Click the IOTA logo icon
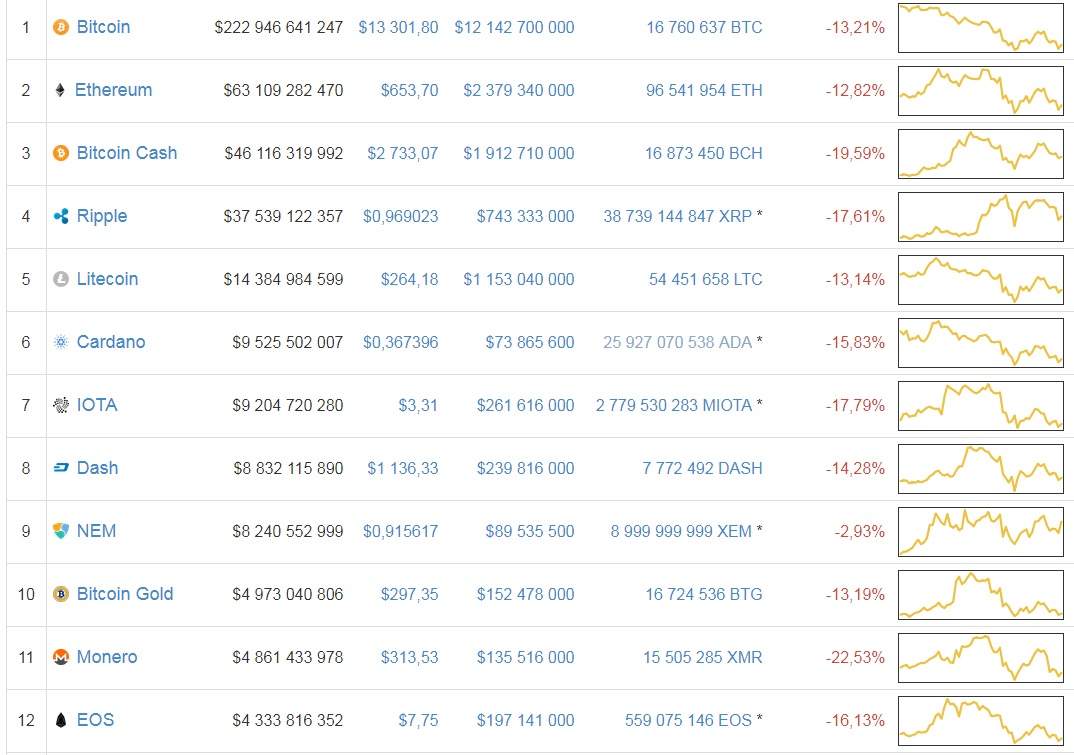 pyautogui.click(x=61, y=405)
